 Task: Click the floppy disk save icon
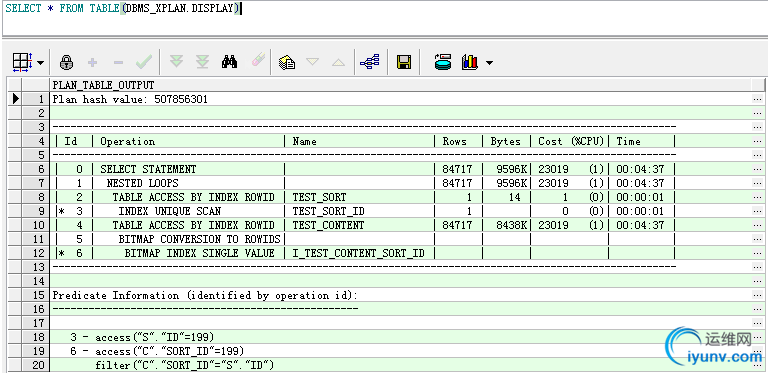coord(404,62)
